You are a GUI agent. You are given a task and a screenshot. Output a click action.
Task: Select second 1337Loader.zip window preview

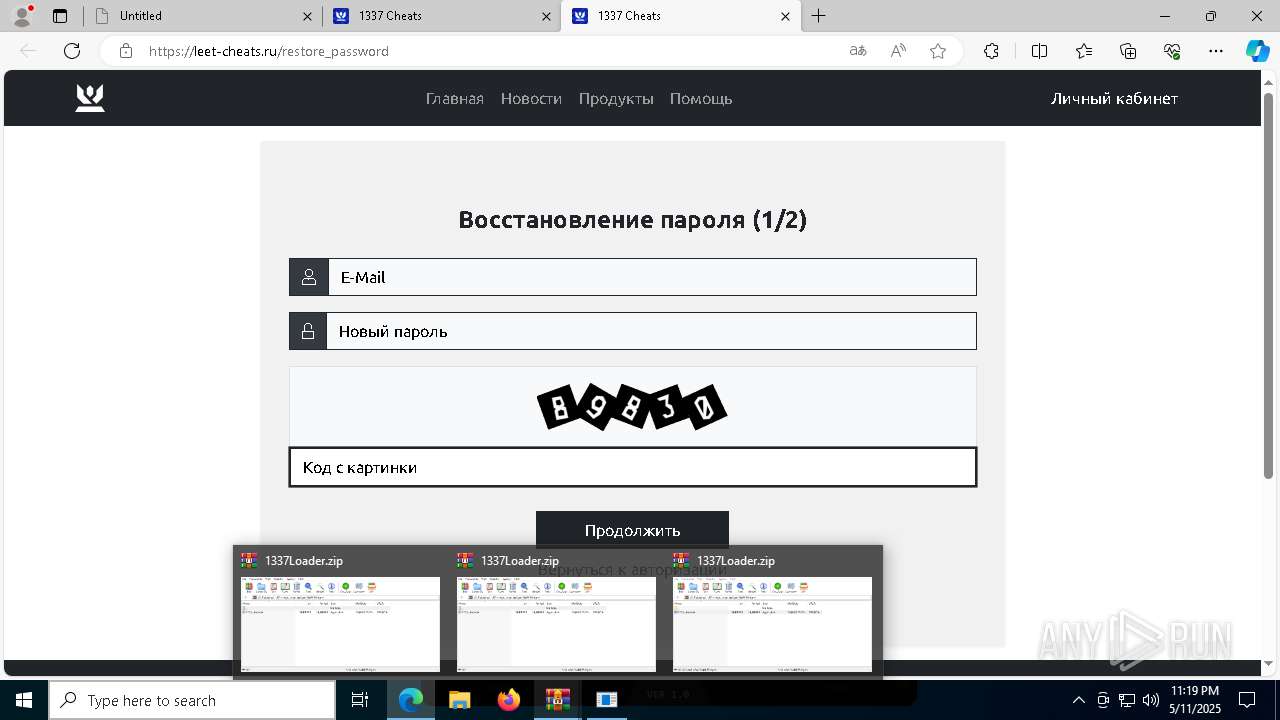(557, 612)
